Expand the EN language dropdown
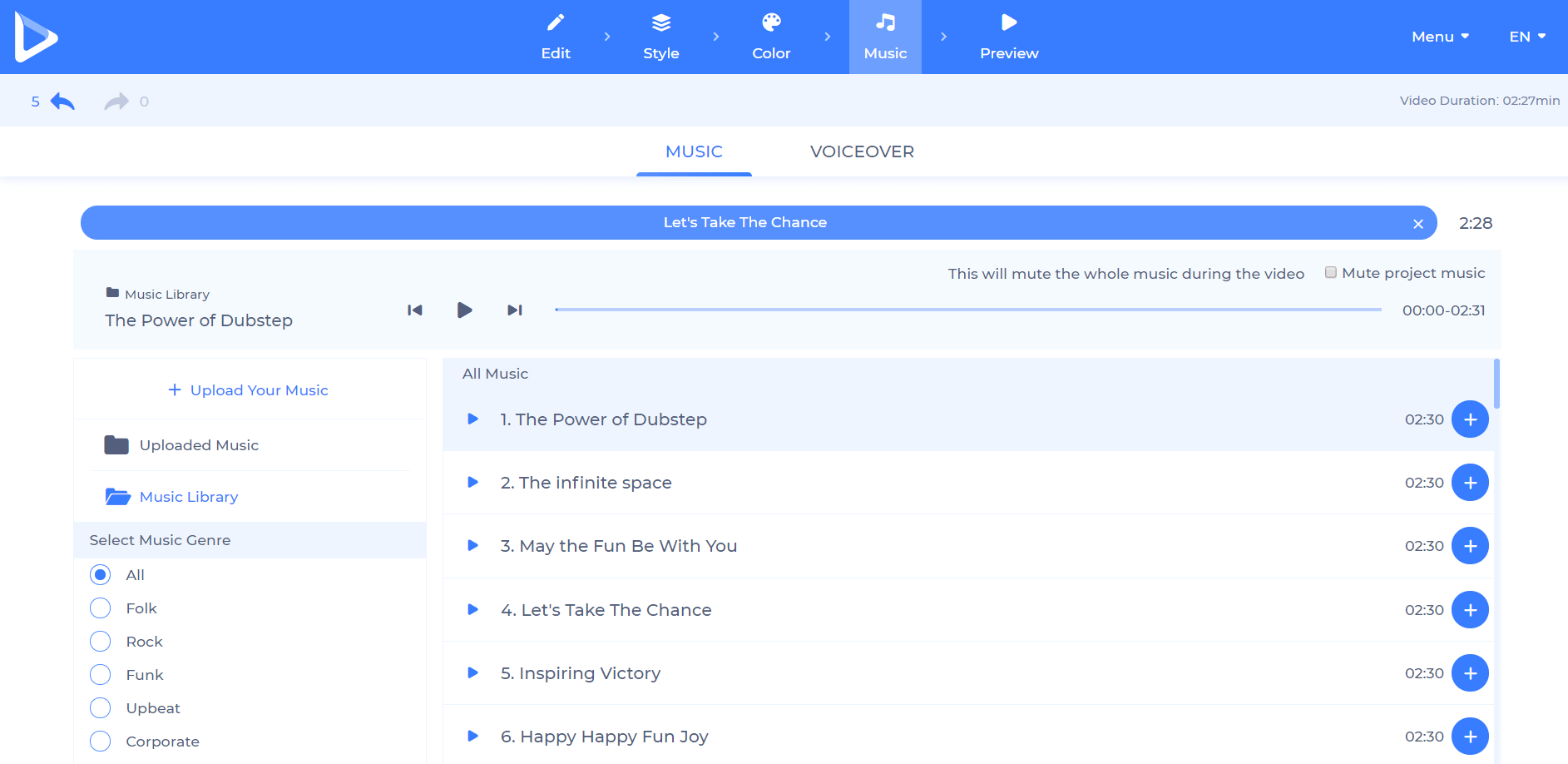This screenshot has width=1568, height=764. (1526, 37)
